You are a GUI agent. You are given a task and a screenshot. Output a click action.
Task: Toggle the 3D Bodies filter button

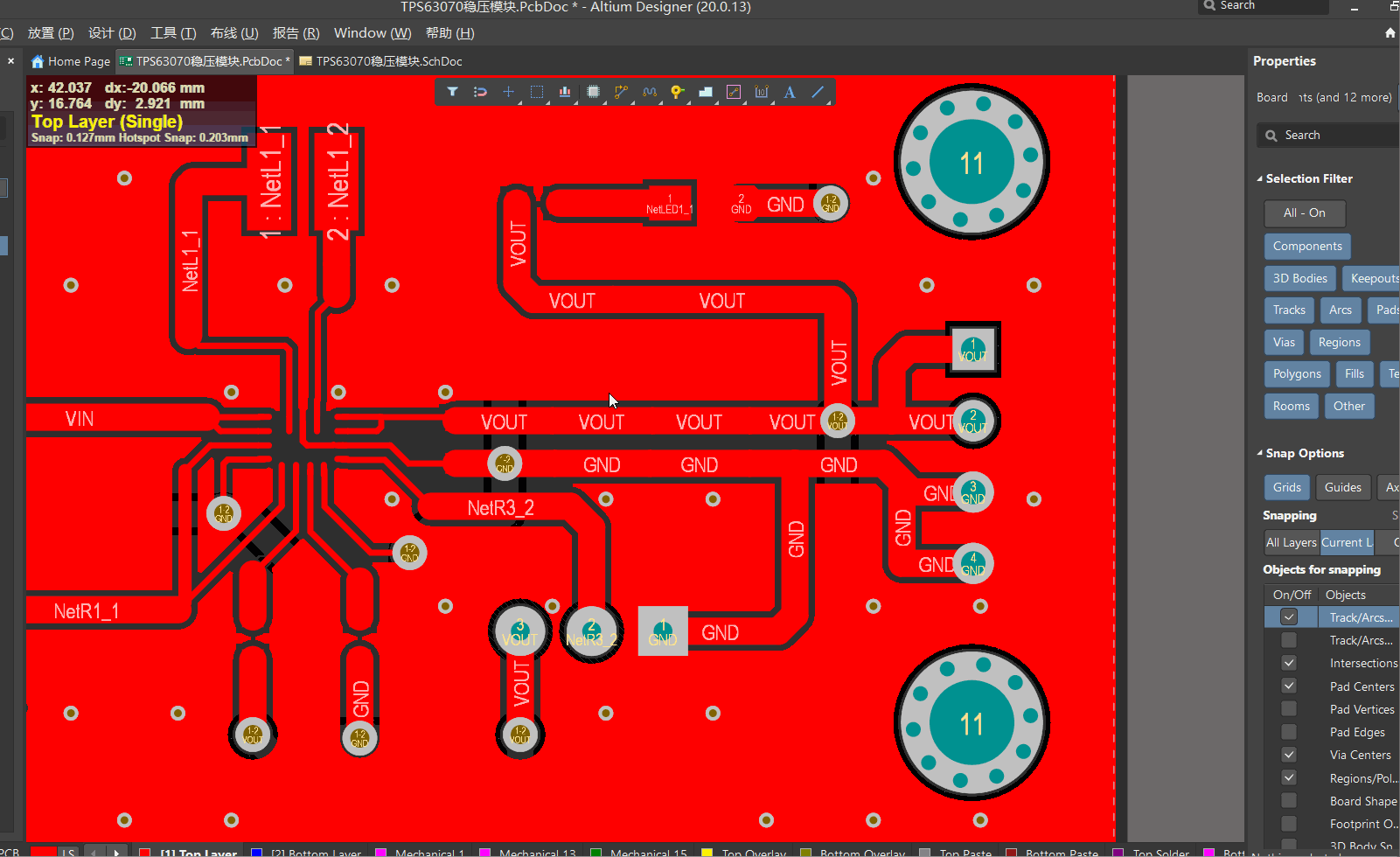click(1299, 278)
